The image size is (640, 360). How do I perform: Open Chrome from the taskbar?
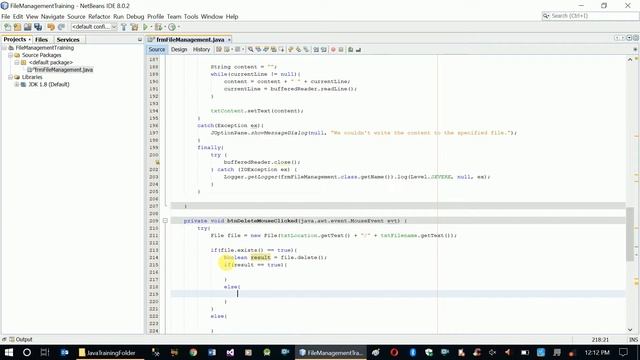(x=193, y=352)
